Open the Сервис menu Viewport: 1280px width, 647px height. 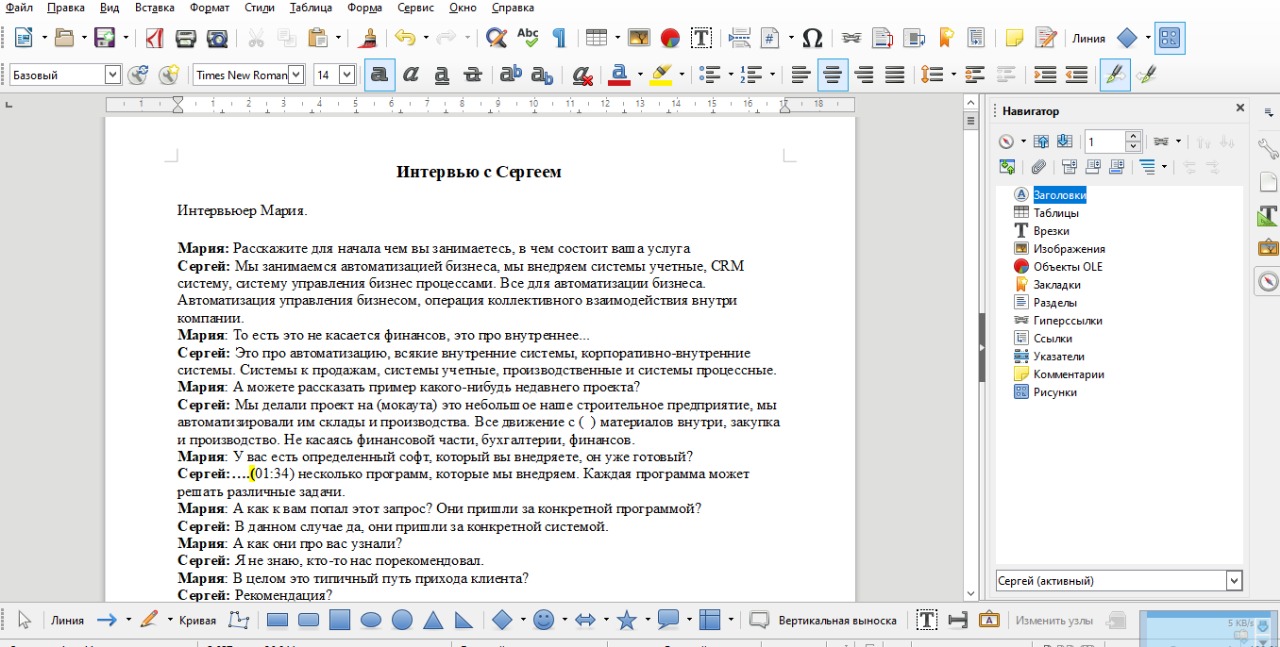(x=415, y=7)
